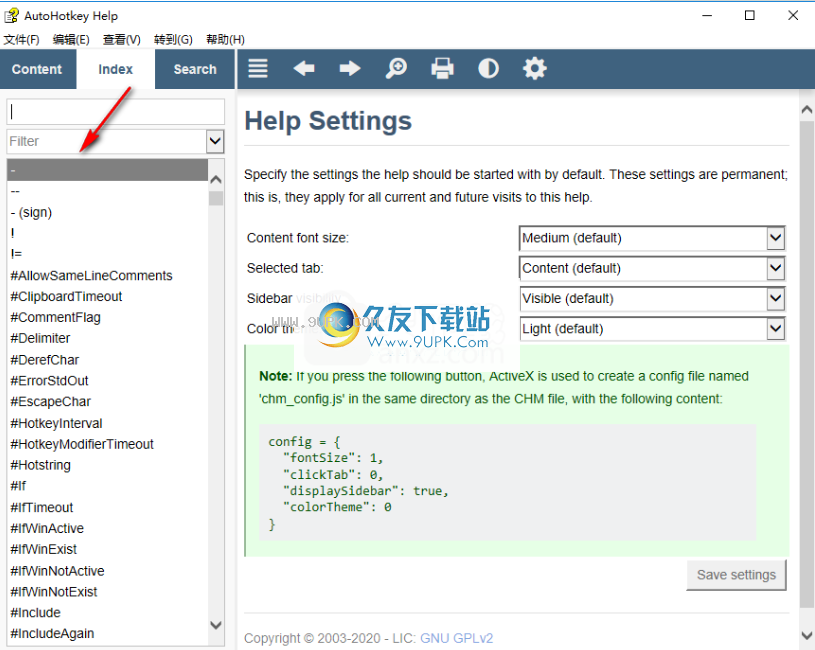This screenshot has height=650, width=815.
Task: Click the index list scroll down arrow
Action: [216, 625]
